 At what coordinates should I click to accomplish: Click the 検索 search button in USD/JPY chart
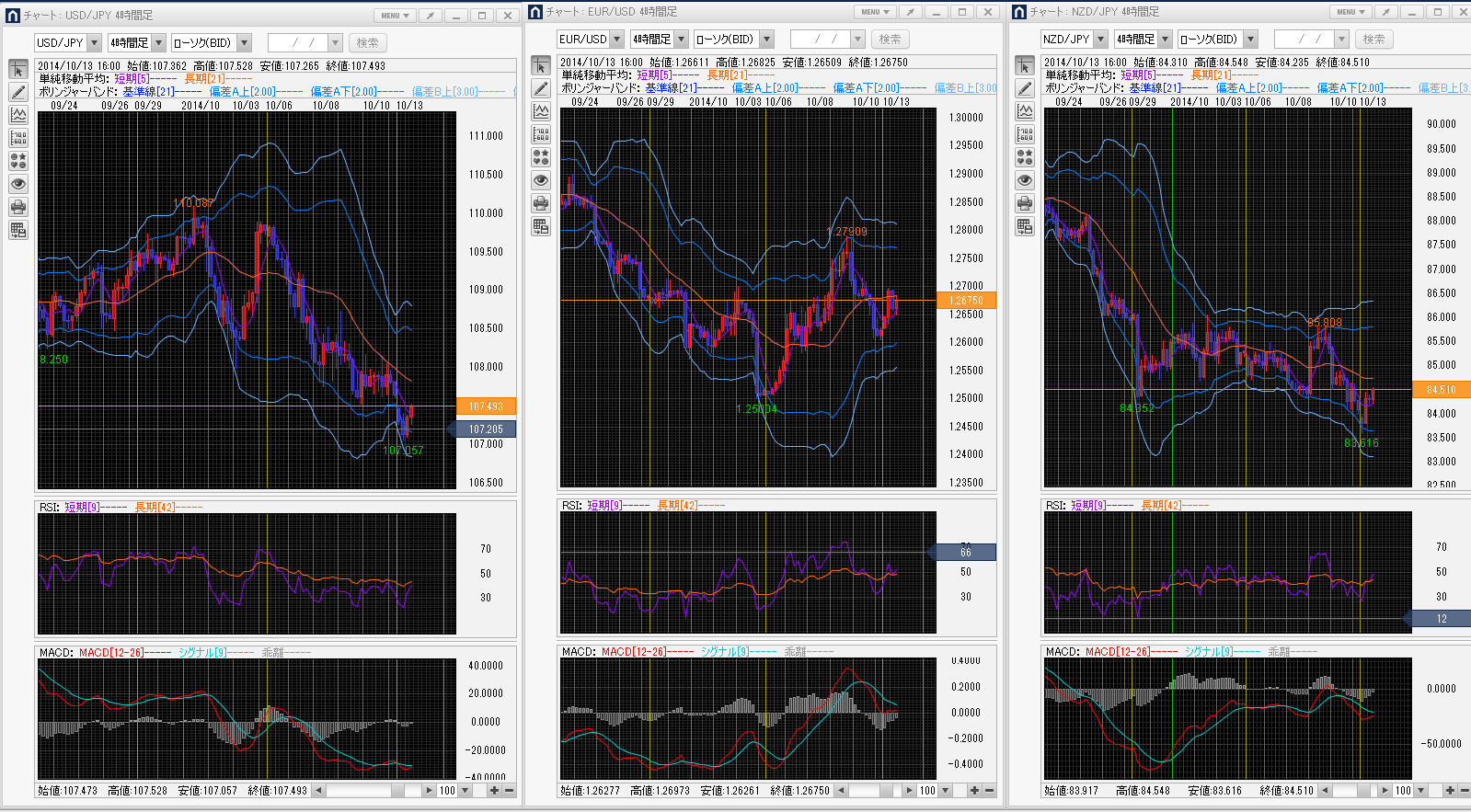point(367,43)
